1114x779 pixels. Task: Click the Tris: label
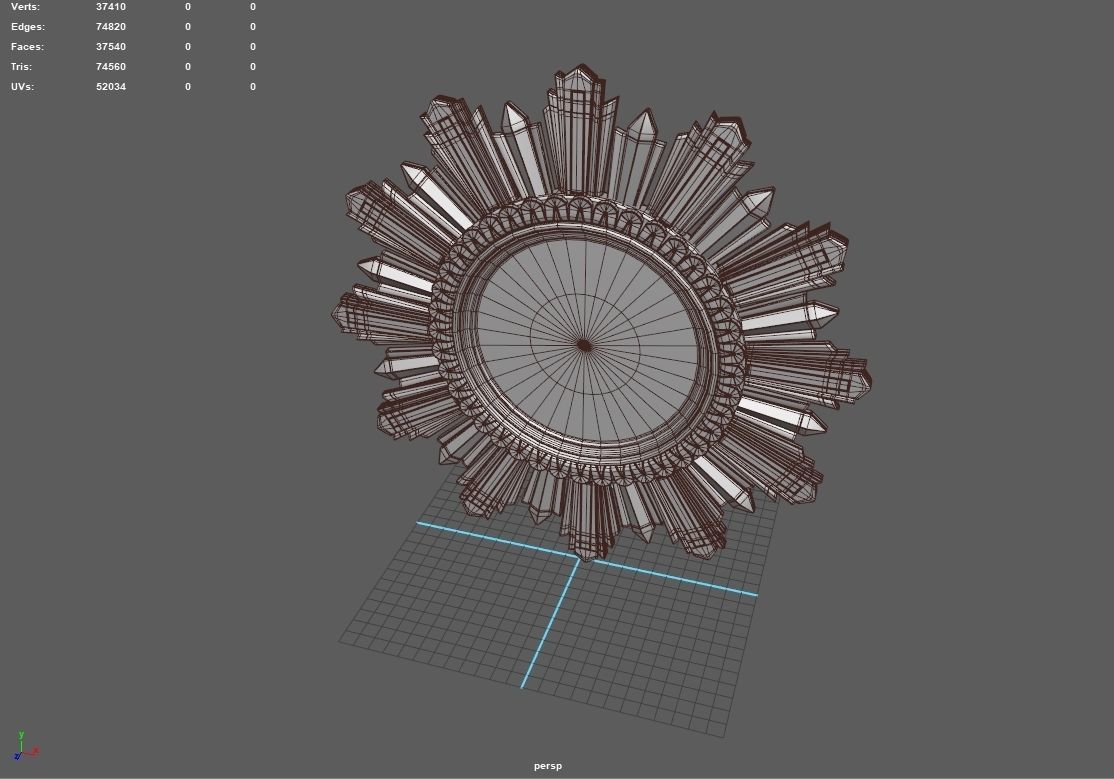pyautogui.click(x=21, y=66)
